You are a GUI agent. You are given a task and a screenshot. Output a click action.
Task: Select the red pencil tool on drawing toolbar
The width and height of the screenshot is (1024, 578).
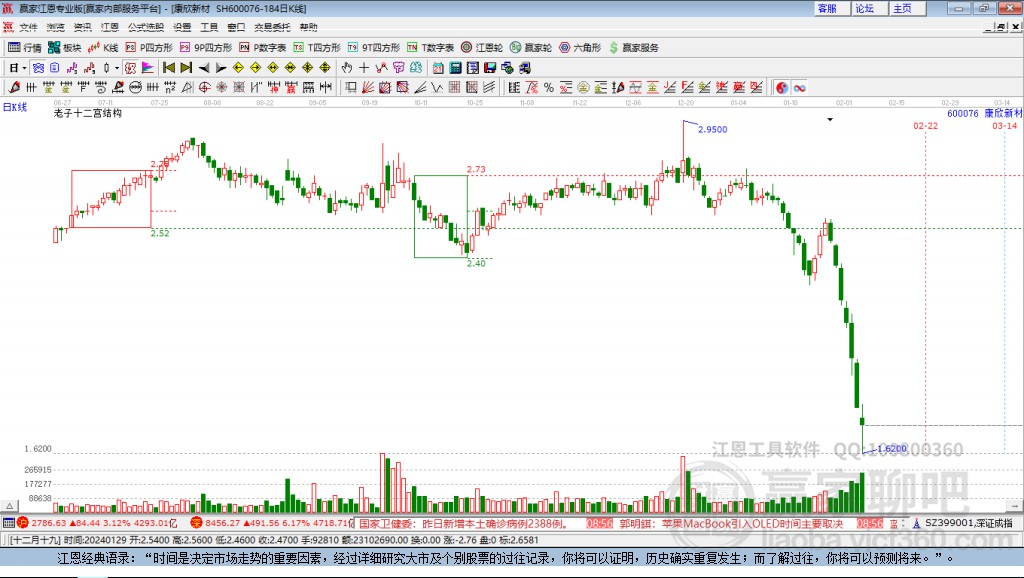(x=14, y=88)
